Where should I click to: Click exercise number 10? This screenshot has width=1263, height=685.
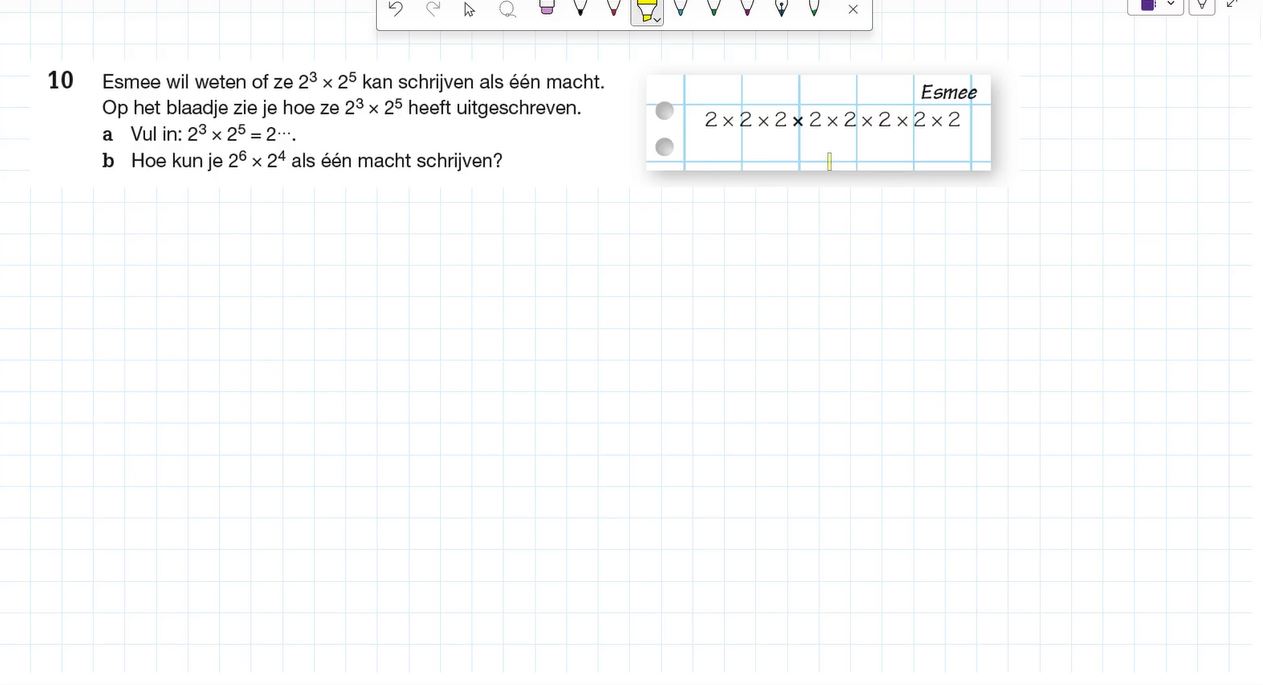(61, 81)
